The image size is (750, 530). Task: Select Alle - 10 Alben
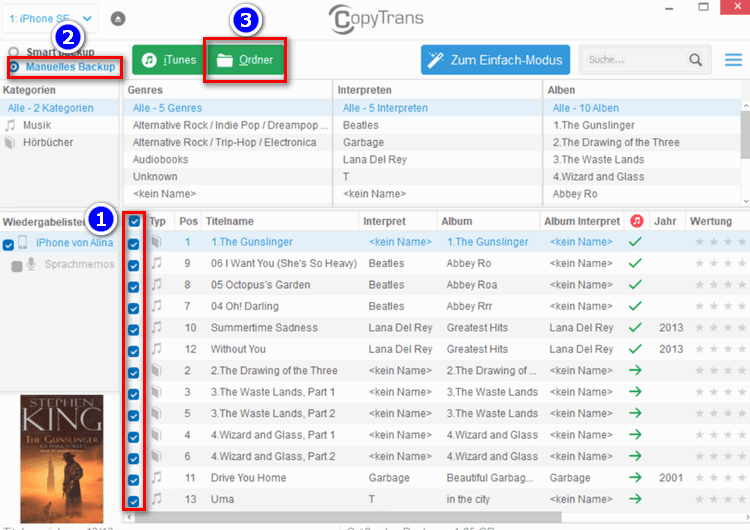pyautogui.click(x=642, y=108)
